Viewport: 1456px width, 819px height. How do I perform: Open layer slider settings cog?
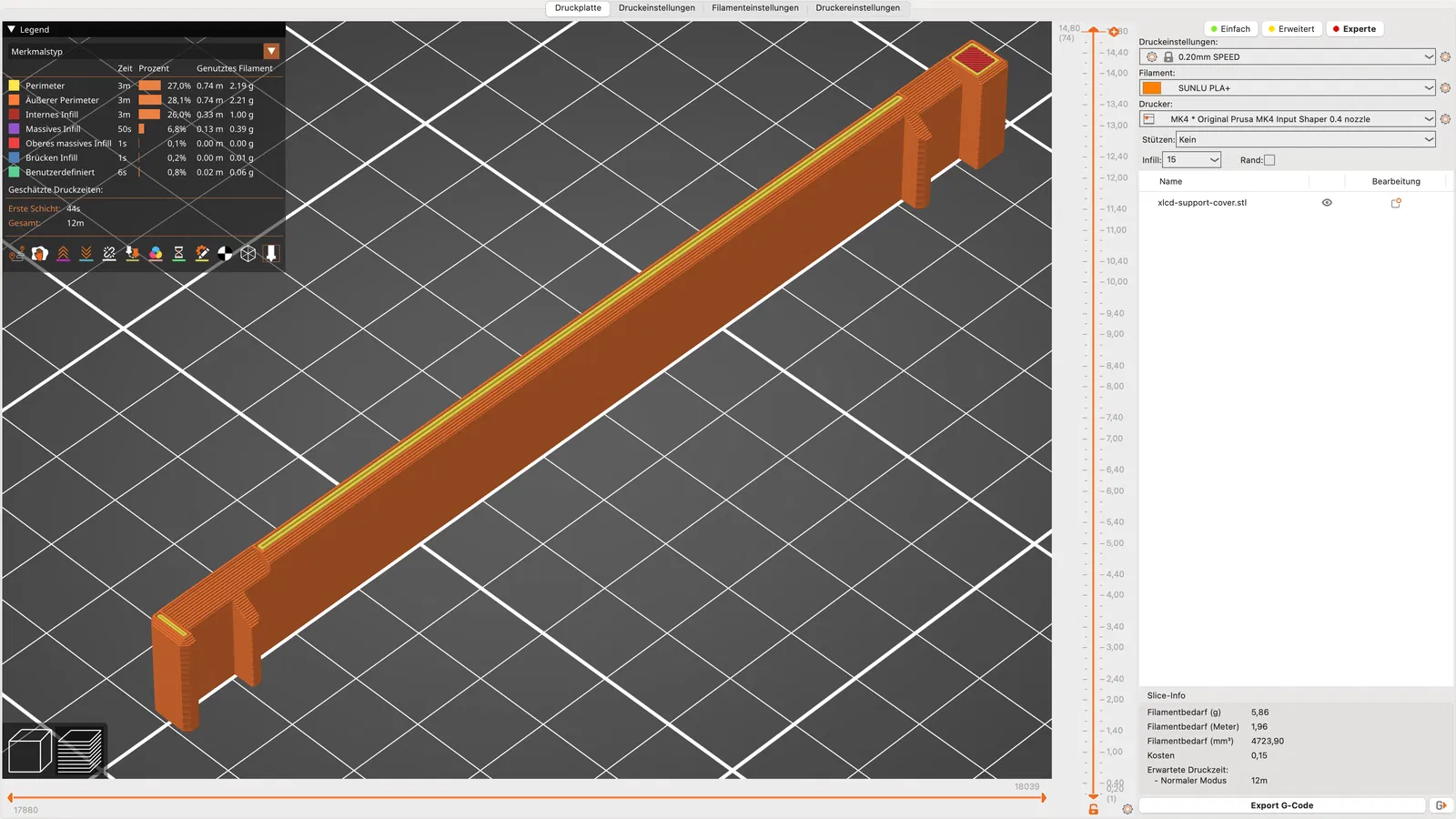pos(1127,809)
